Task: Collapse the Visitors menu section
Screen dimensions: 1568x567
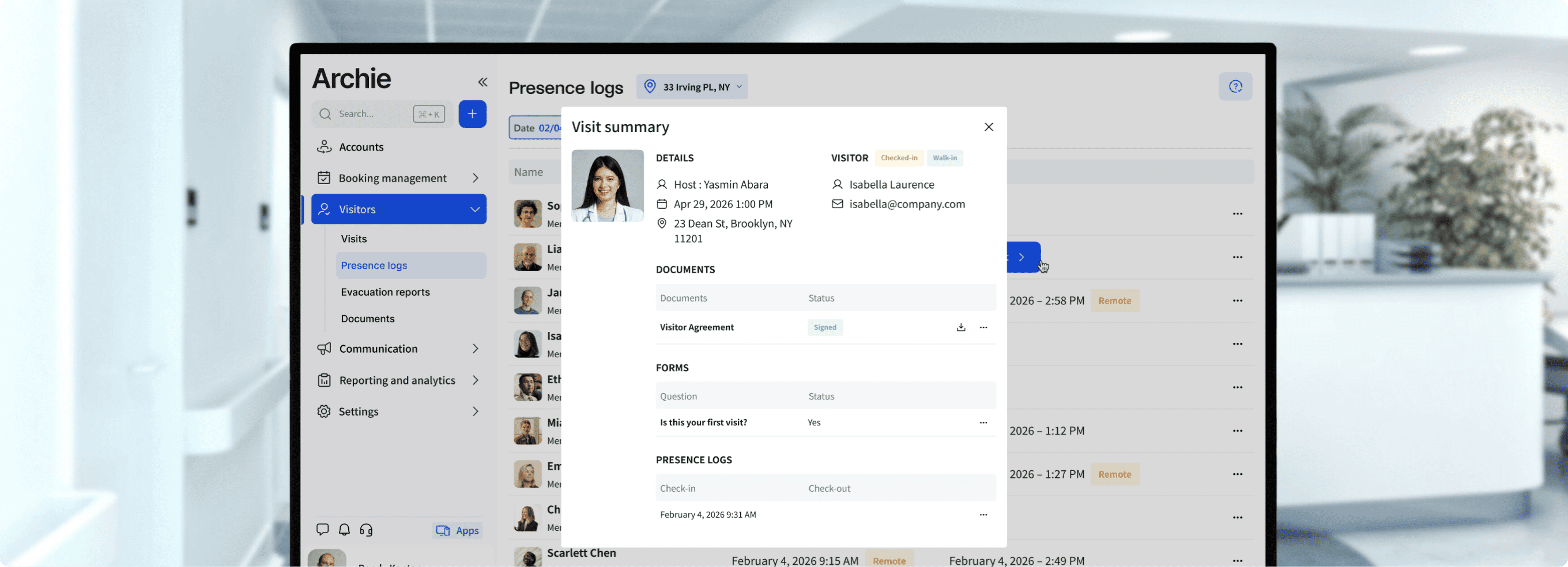Action: pyautogui.click(x=475, y=209)
